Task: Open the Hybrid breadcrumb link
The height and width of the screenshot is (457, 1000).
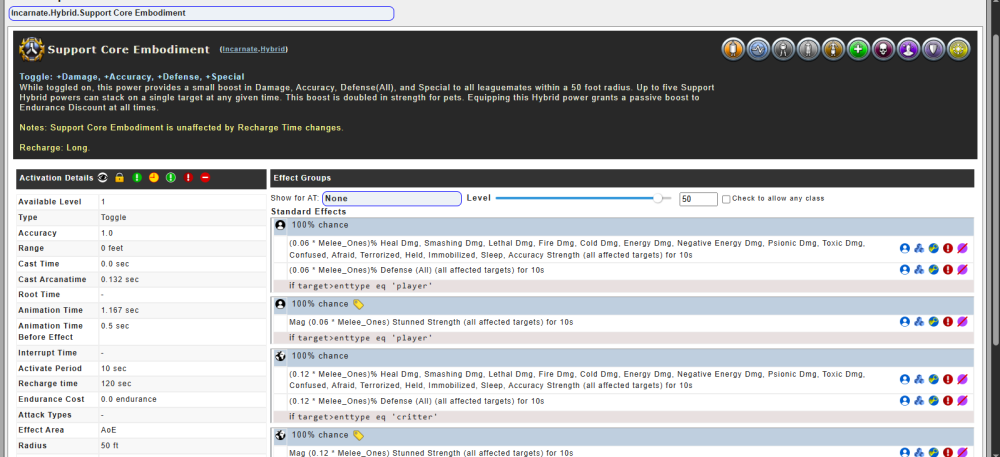Action: 275,49
